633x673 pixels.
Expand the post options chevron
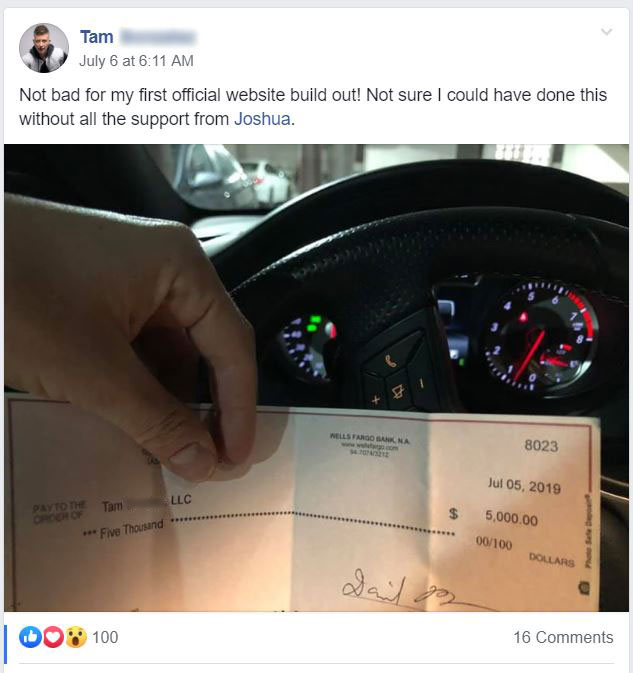tap(606, 32)
